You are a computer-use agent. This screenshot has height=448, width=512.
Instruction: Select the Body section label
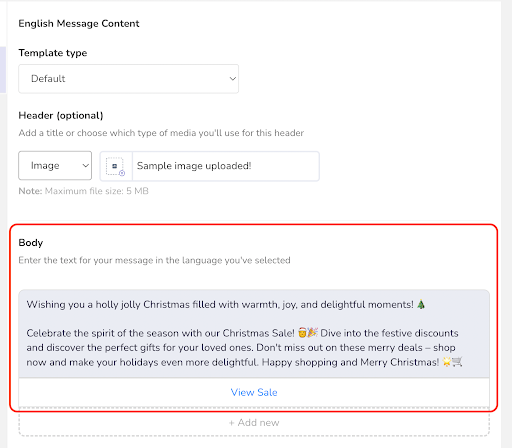click(31, 243)
